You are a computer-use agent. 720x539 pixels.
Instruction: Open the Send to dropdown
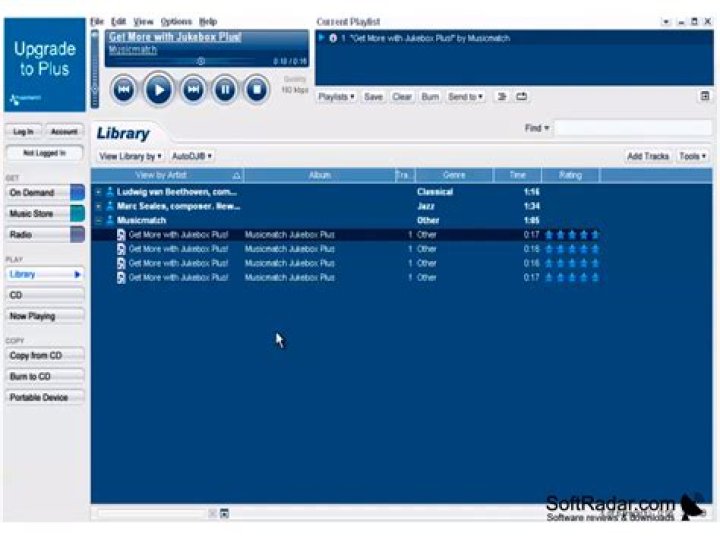pos(465,97)
